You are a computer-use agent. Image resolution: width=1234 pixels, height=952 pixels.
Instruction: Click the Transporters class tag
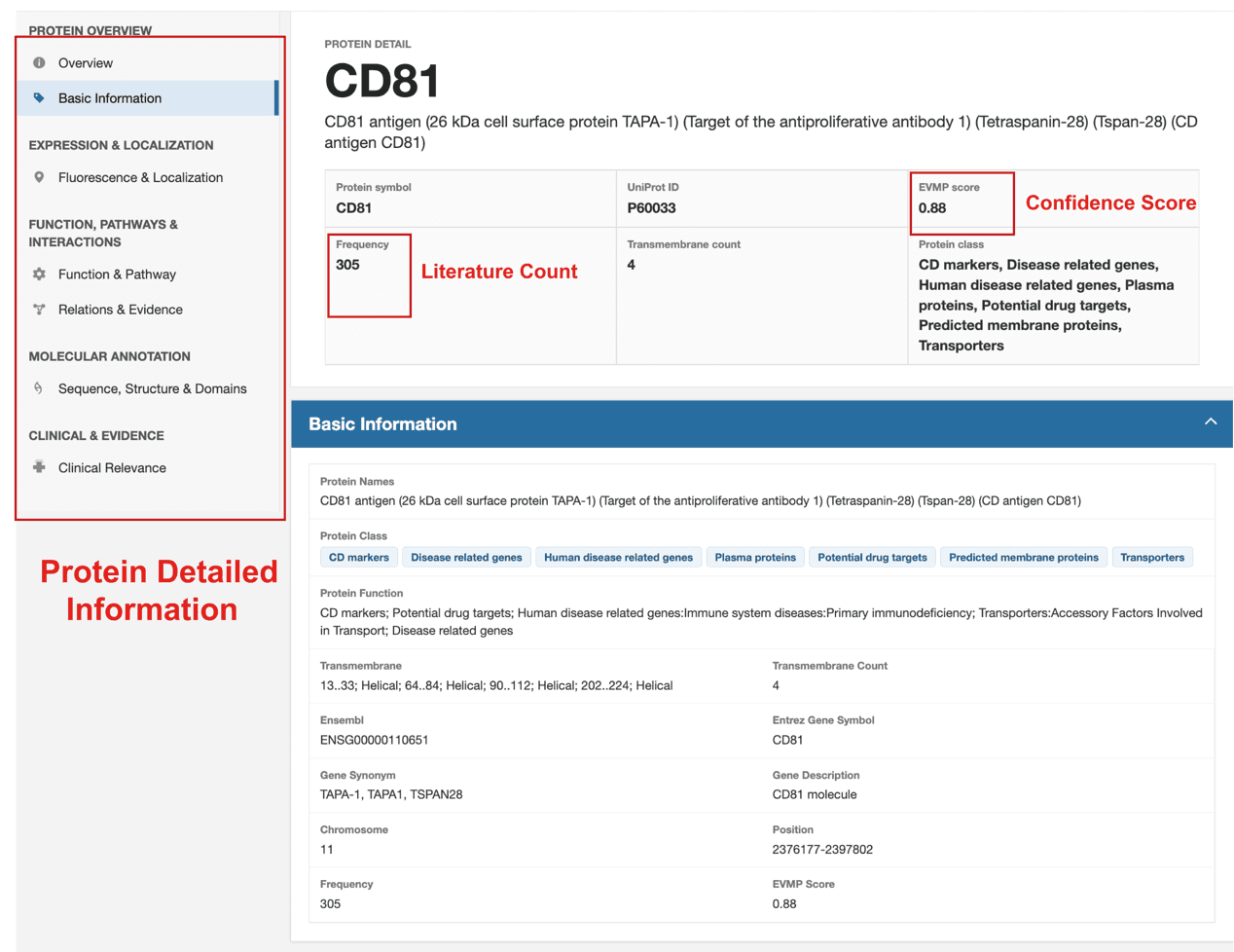click(1152, 558)
